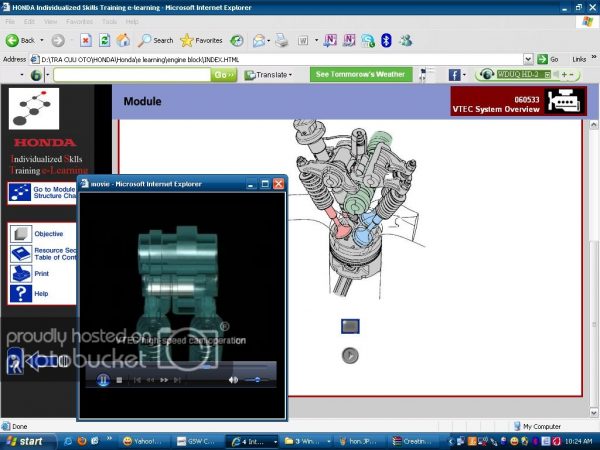
Task: Click the previous track button in the movie player
Action: click(137, 380)
